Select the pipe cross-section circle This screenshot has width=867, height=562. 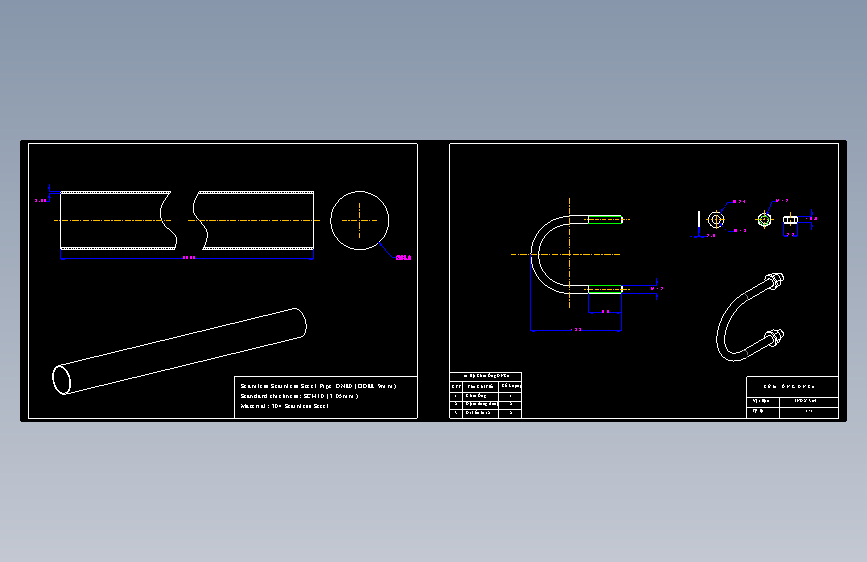pos(359,220)
